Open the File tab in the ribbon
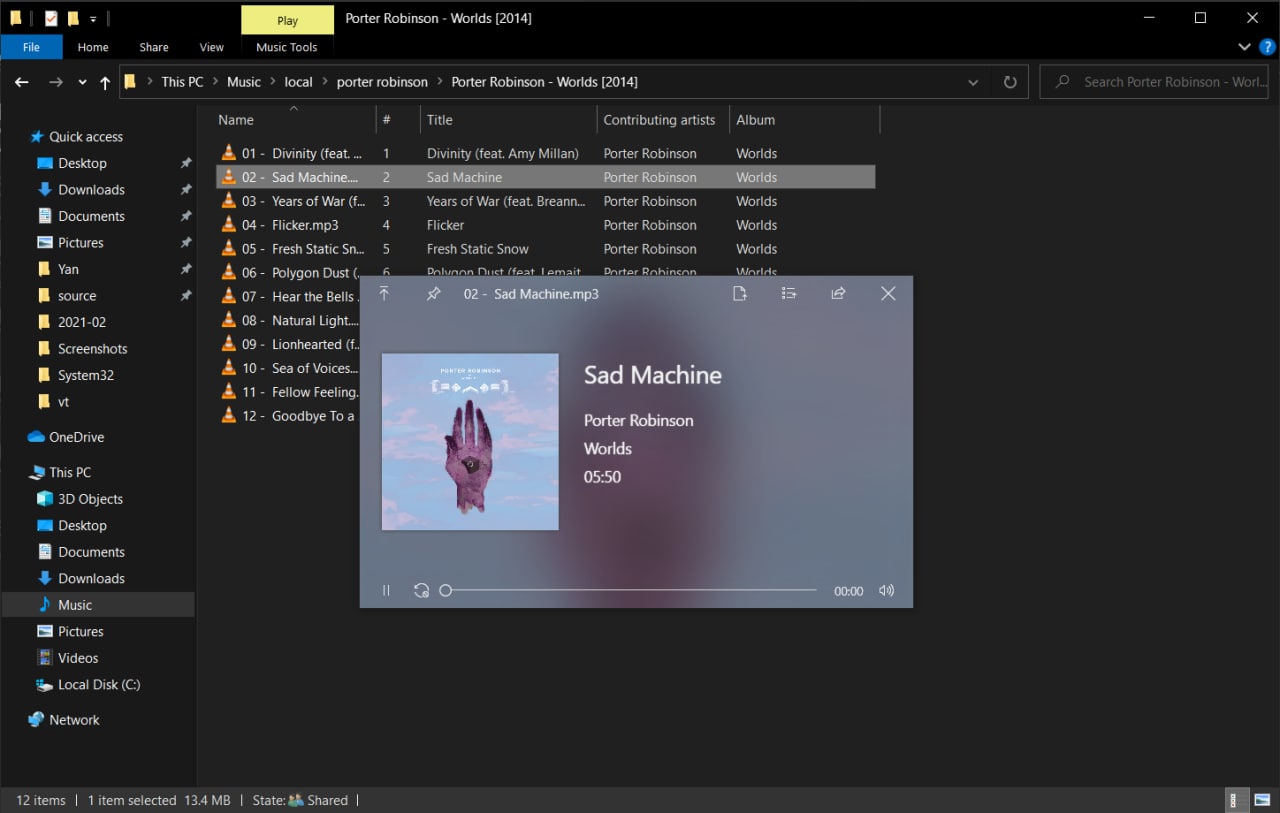 (x=31, y=47)
